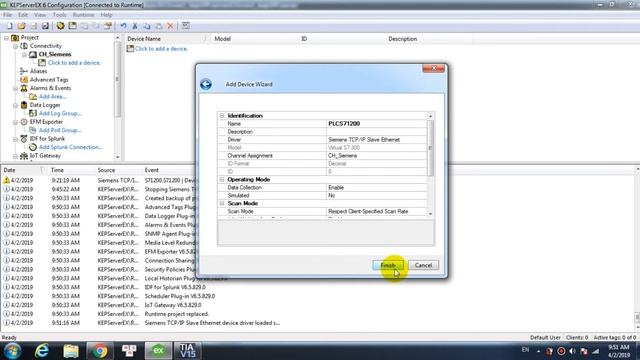Collapse the IoT Gateway tree node
The width and height of the screenshot is (640, 360).
coord(16,156)
